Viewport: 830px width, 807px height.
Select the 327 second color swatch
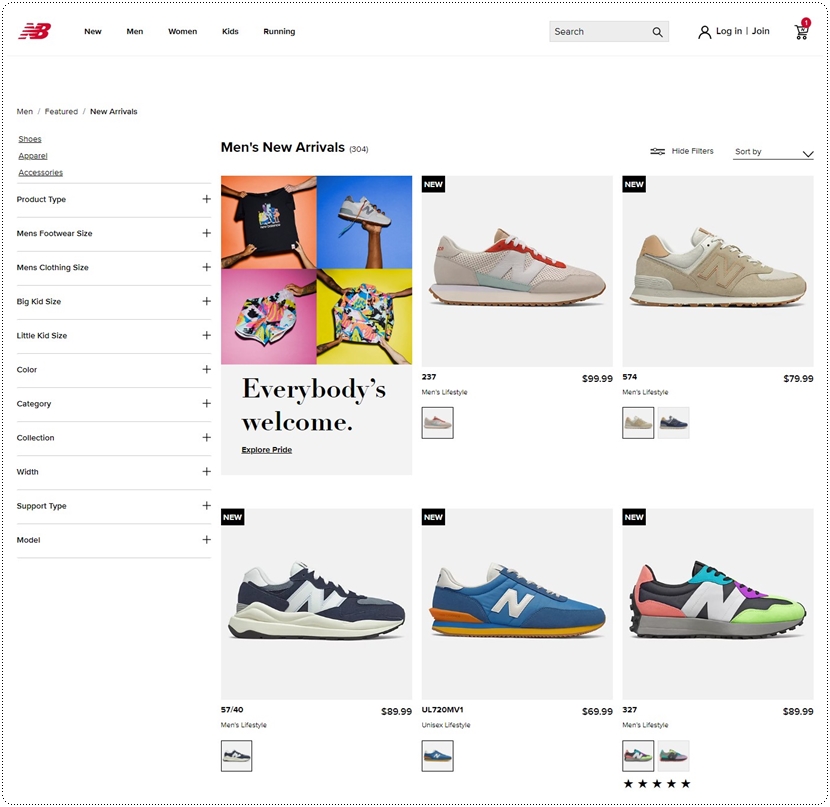pos(674,756)
